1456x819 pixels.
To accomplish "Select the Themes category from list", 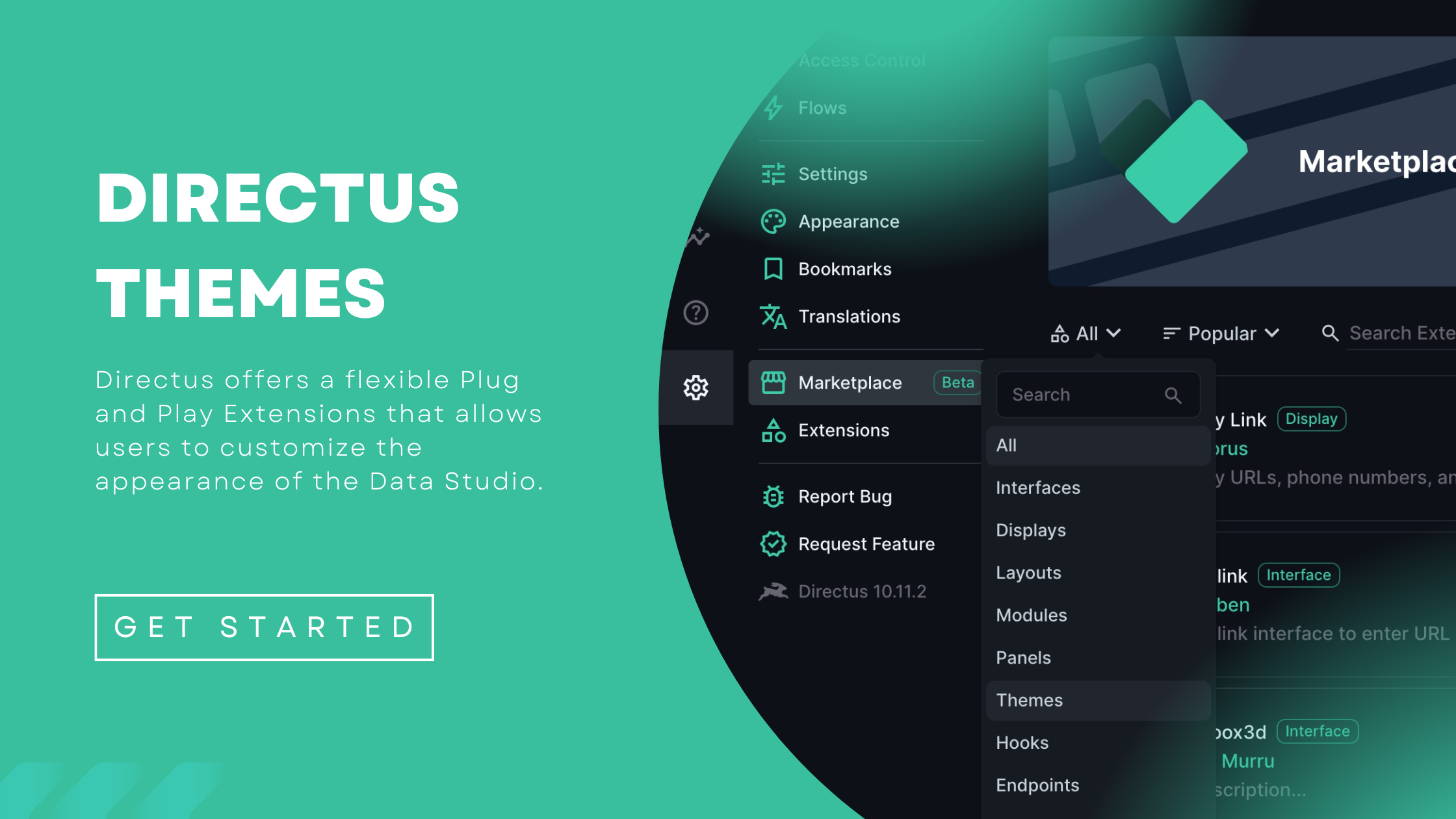I will [x=1029, y=699].
